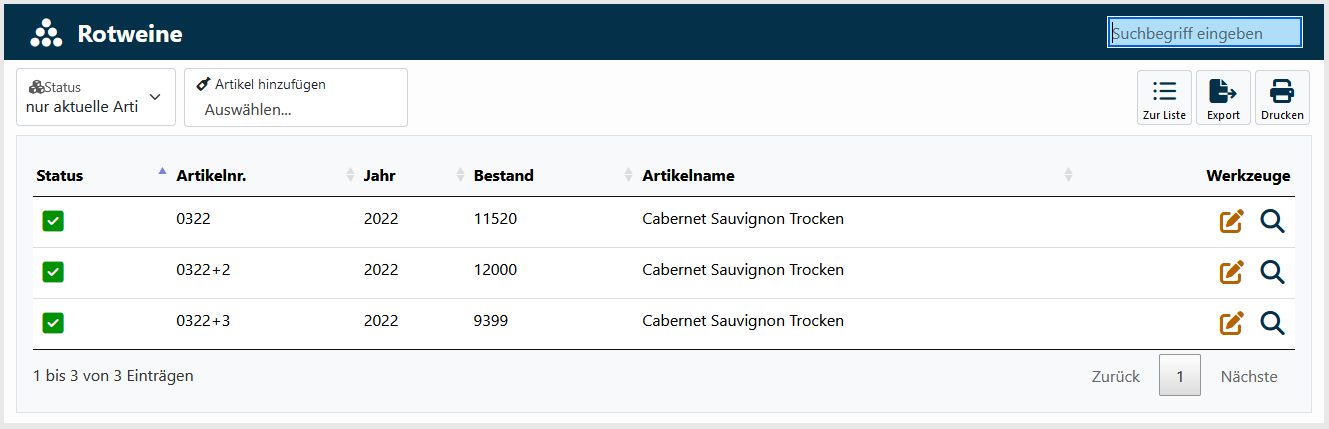The width and height of the screenshot is (1329, 429).
Task: Click the Drucken printer icon
Action: 1282,98
